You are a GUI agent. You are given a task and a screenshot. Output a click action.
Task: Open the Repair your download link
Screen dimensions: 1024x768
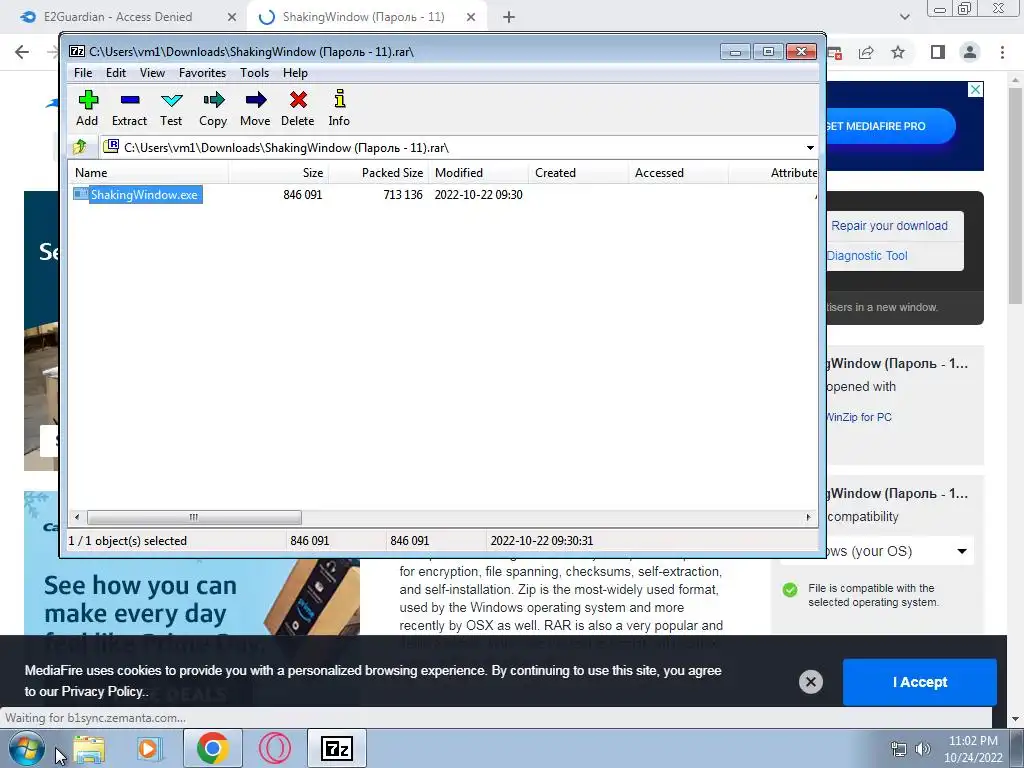click(889, 226)
